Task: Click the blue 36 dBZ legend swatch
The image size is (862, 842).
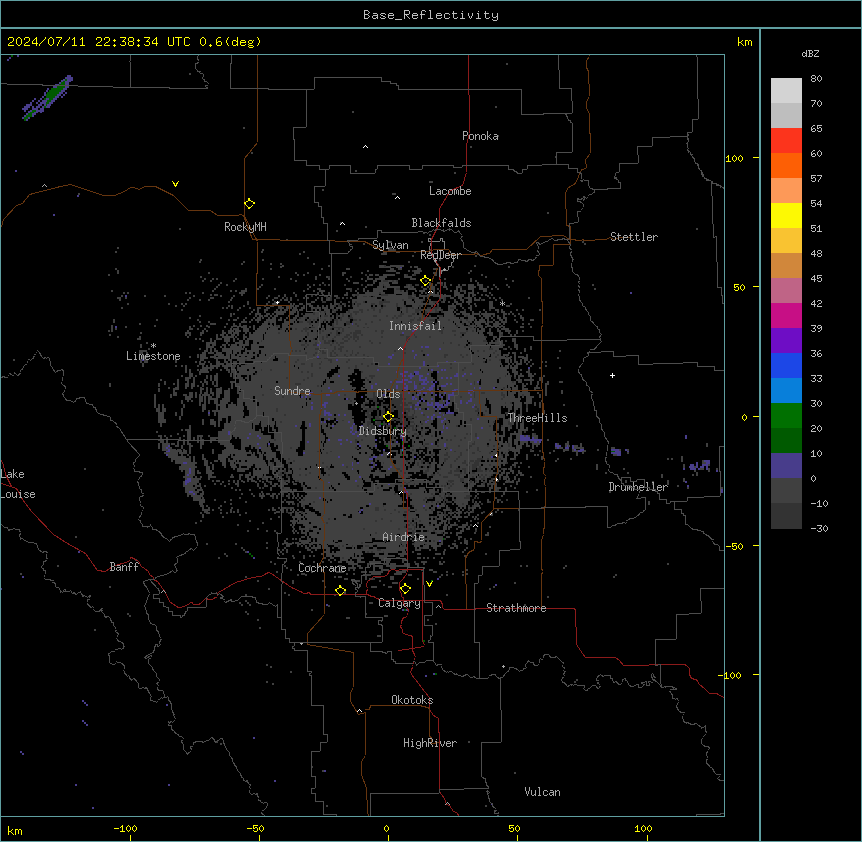Action: click(786, 365)
